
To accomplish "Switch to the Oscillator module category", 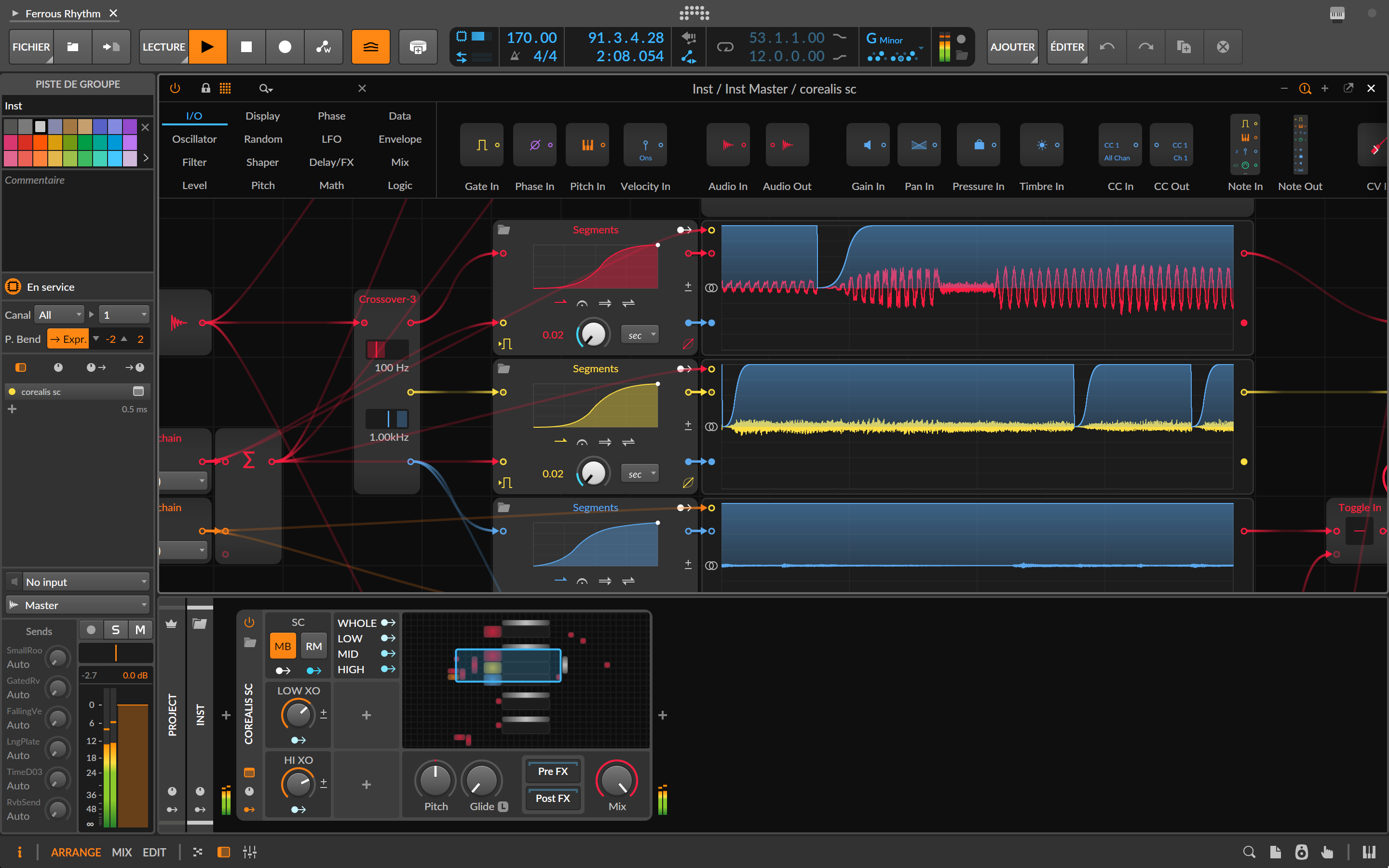I will point(194,138).
